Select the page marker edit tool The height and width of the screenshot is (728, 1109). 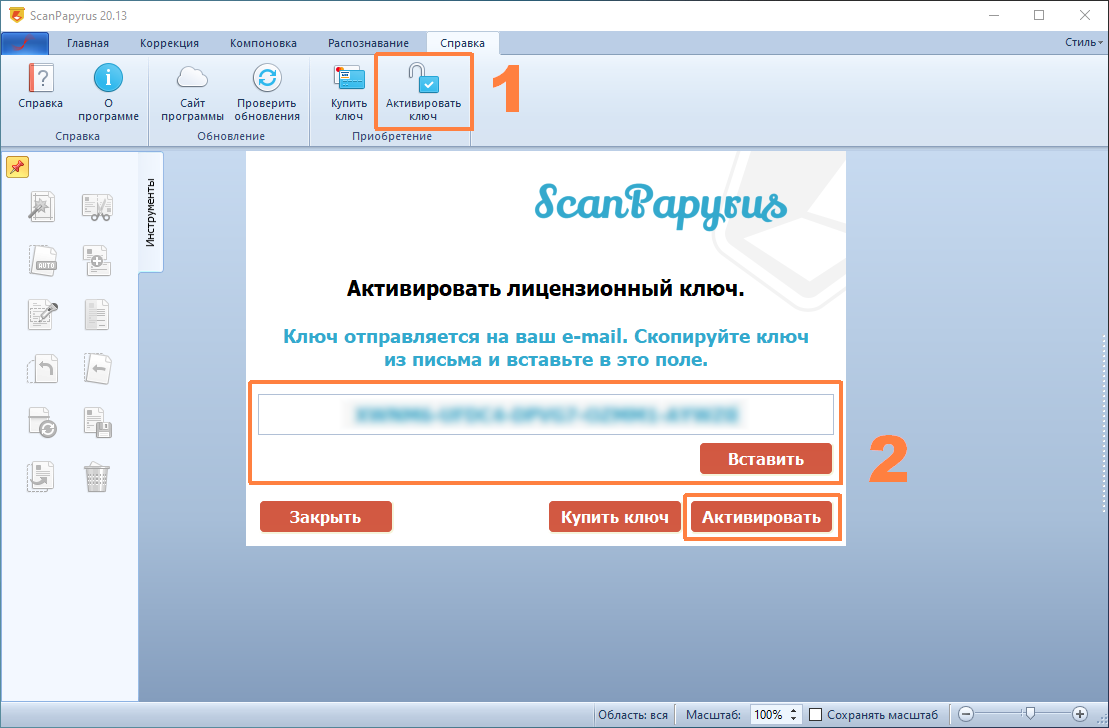42,315
